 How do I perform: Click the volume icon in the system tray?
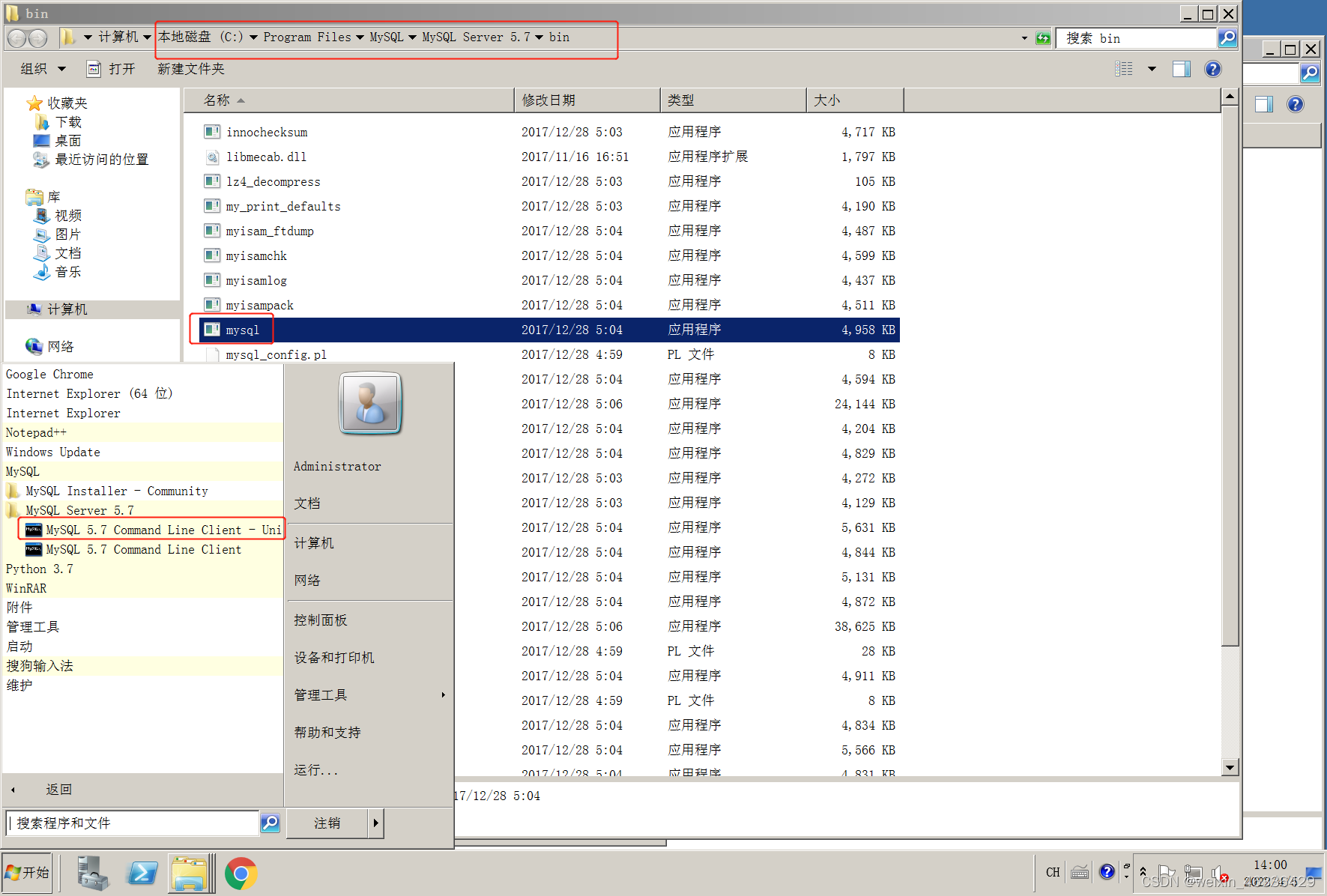click(x=1219, y=874)
